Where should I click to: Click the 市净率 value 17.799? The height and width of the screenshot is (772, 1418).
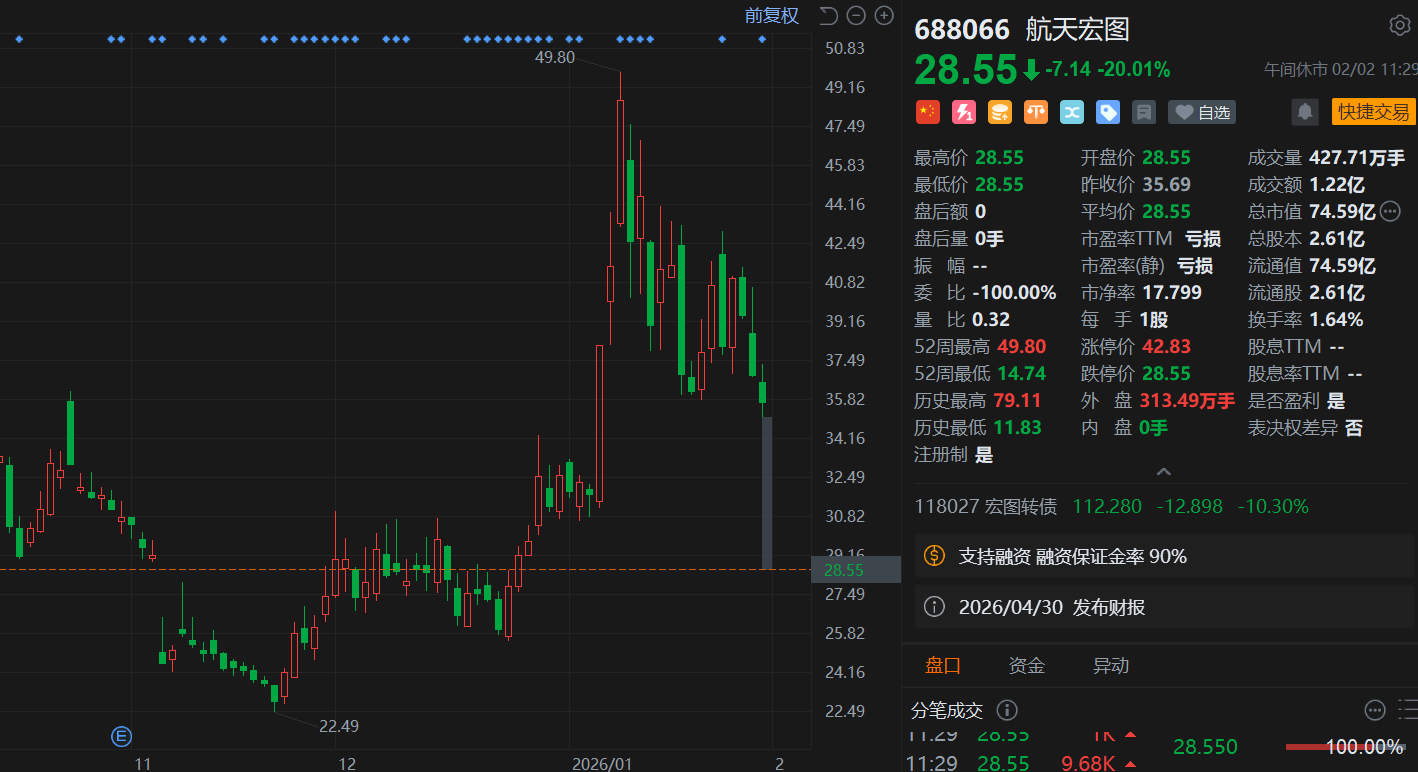tap(1171, 293)
